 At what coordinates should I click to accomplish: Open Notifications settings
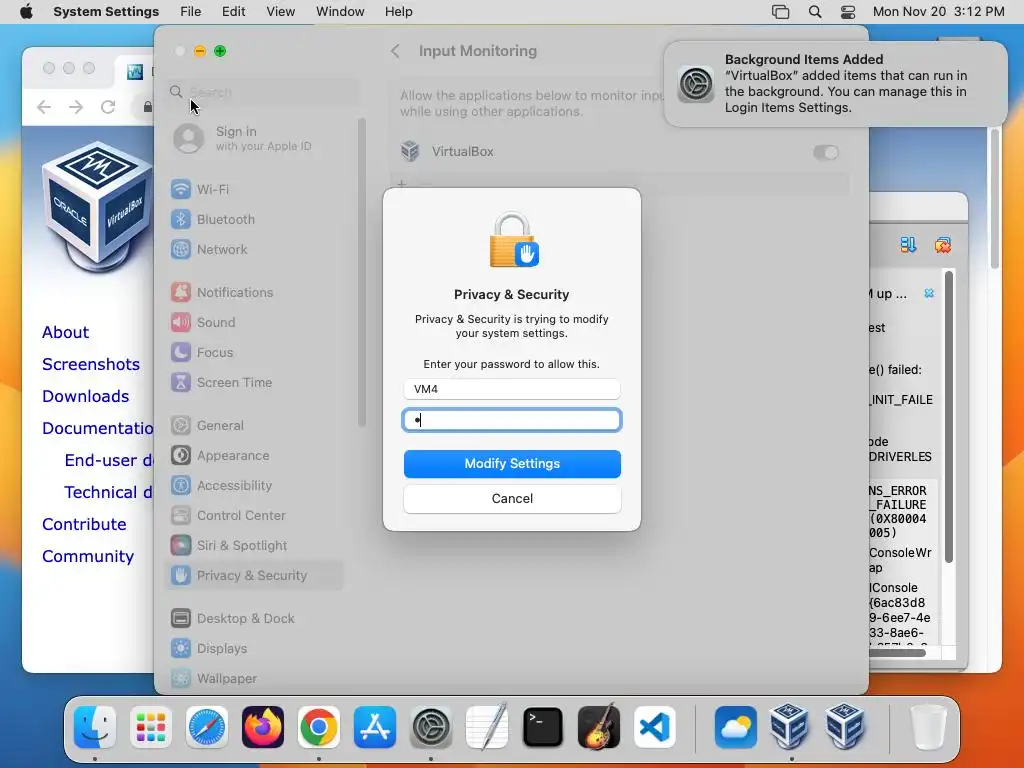[255, 293]
